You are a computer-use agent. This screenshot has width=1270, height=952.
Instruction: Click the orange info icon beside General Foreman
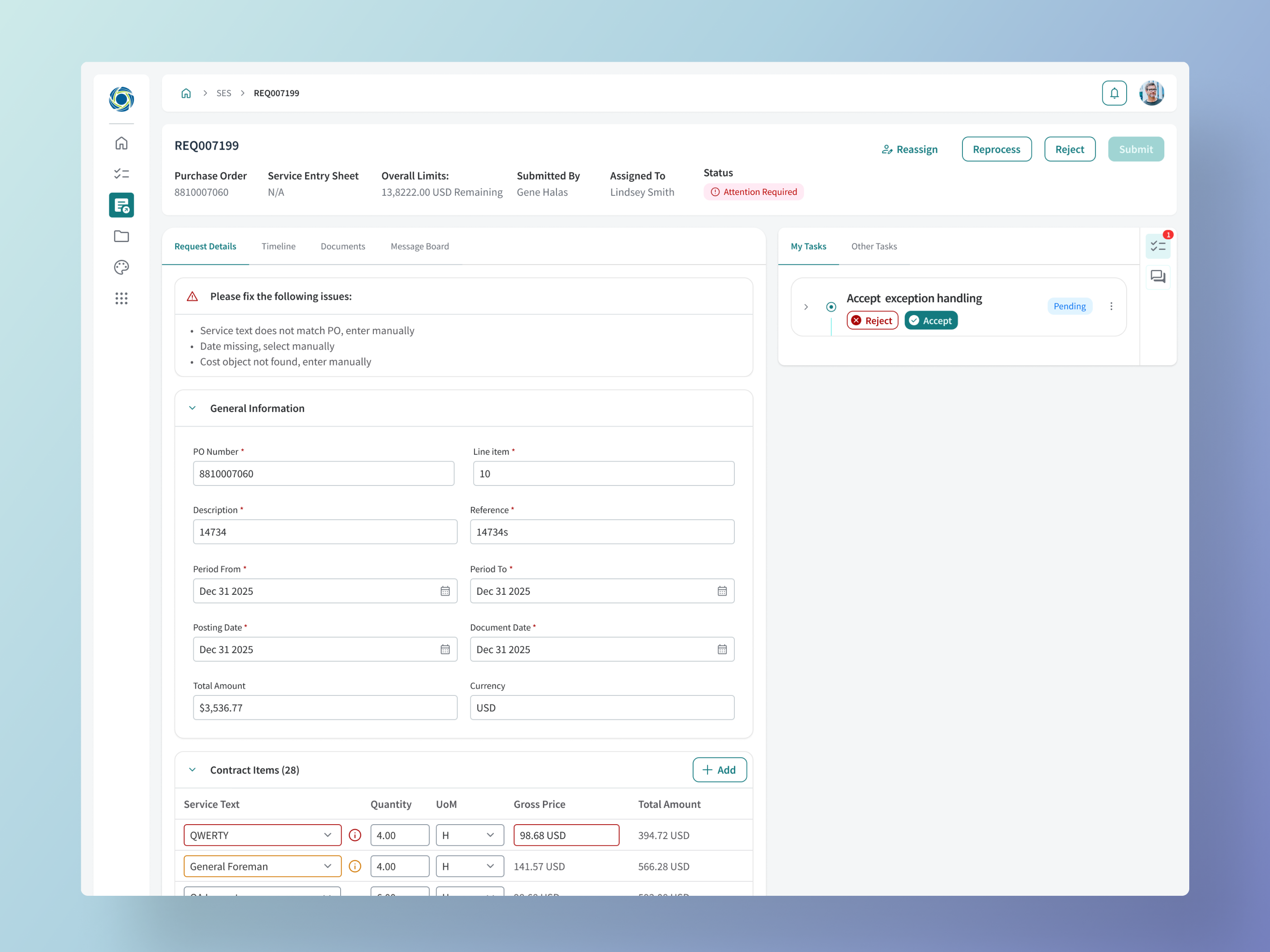[x=355, y=866]
